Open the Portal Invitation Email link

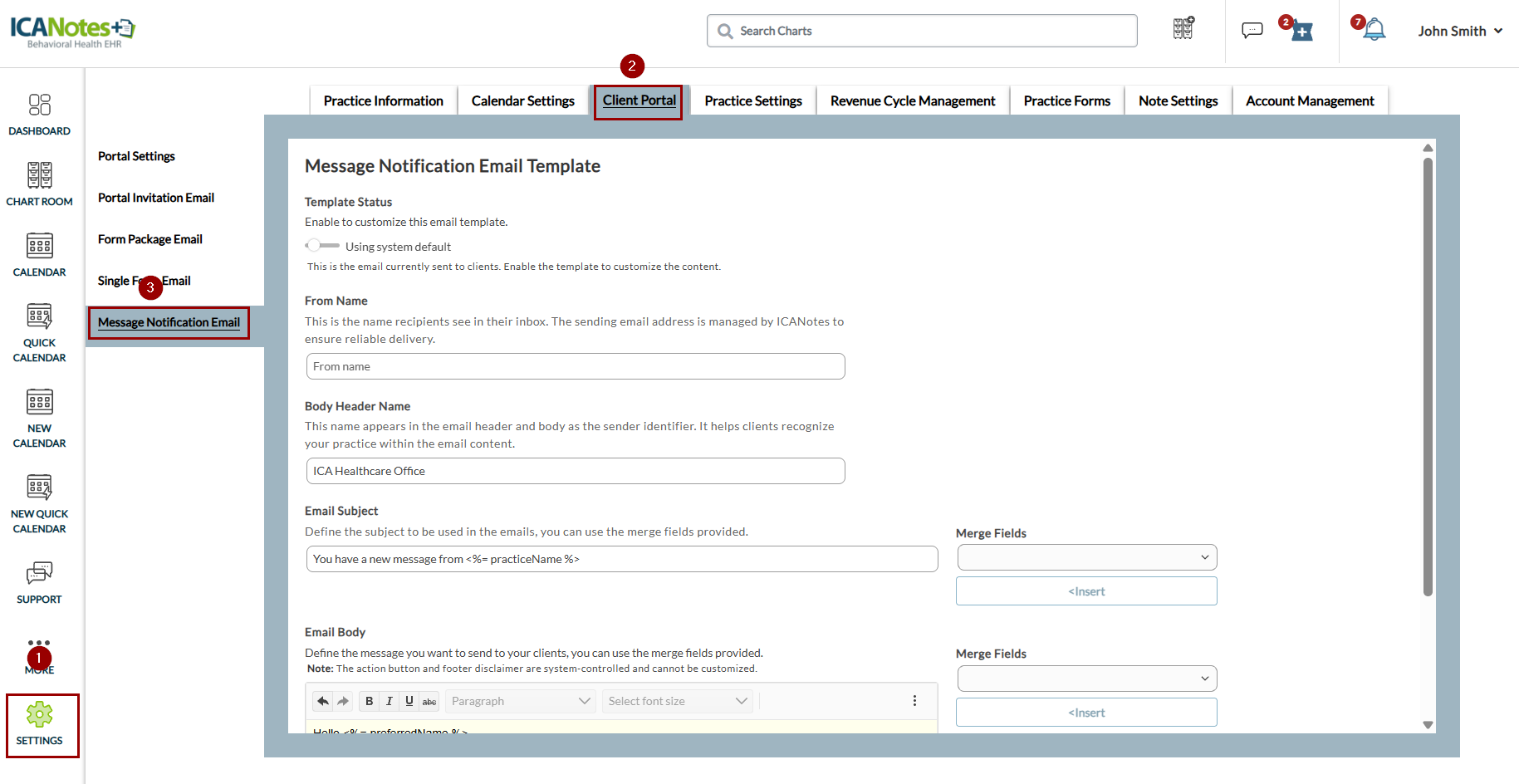point(156,198)
